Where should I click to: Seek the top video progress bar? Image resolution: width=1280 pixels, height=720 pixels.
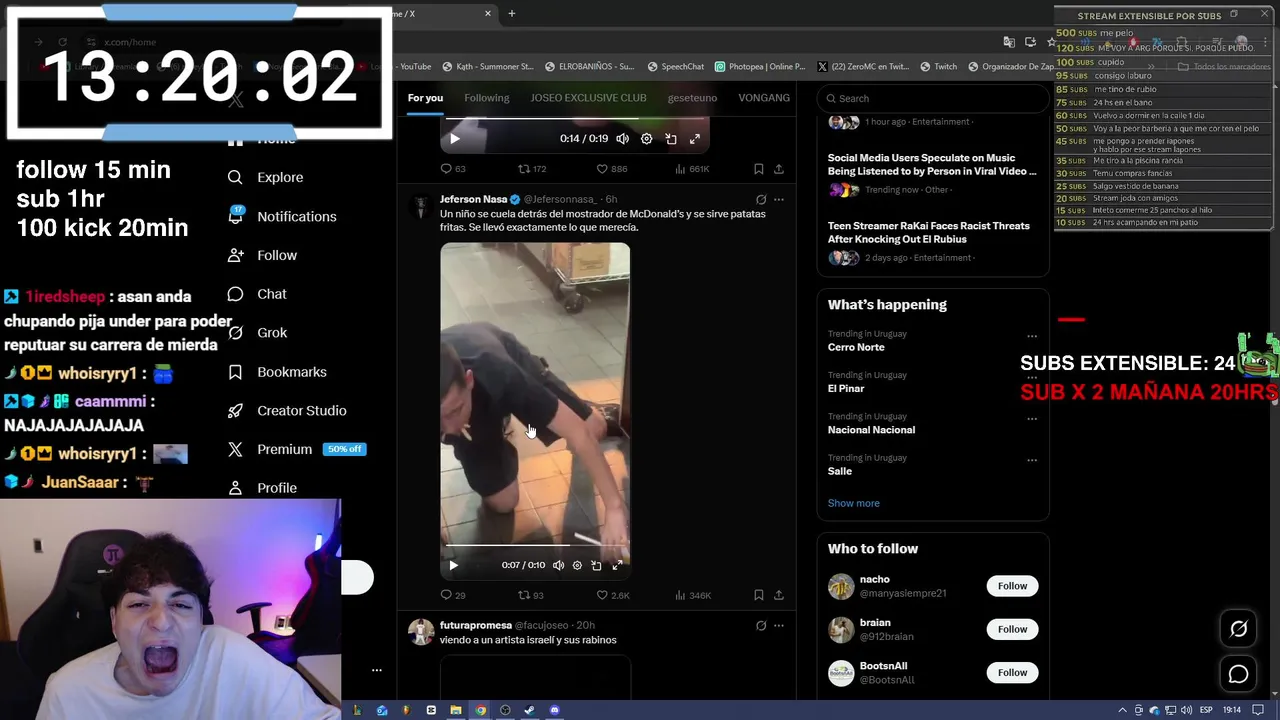575,119
